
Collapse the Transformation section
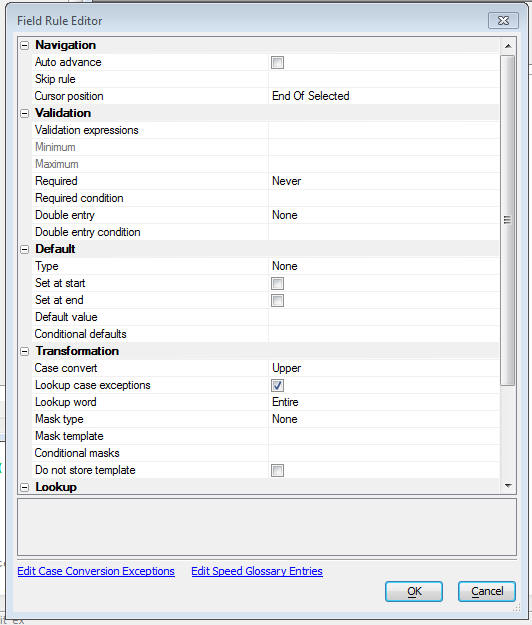(25, 352)
